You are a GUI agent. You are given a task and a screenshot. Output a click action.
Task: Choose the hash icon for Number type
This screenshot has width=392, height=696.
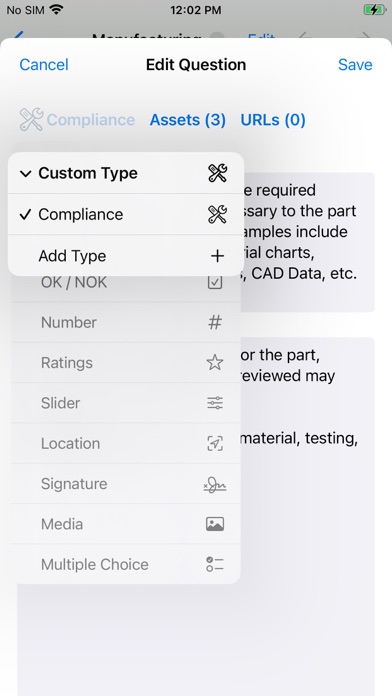[215, 322]
